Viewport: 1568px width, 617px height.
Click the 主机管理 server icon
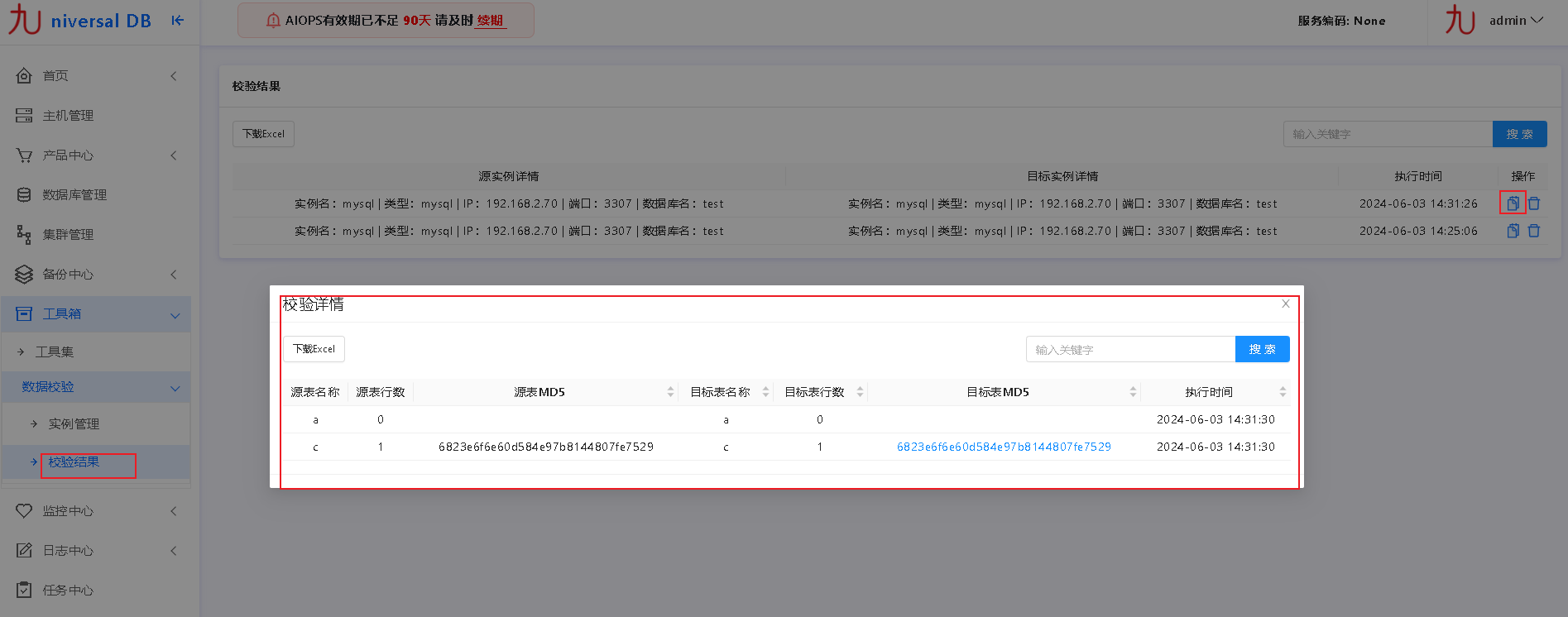[x=24, y=116]
